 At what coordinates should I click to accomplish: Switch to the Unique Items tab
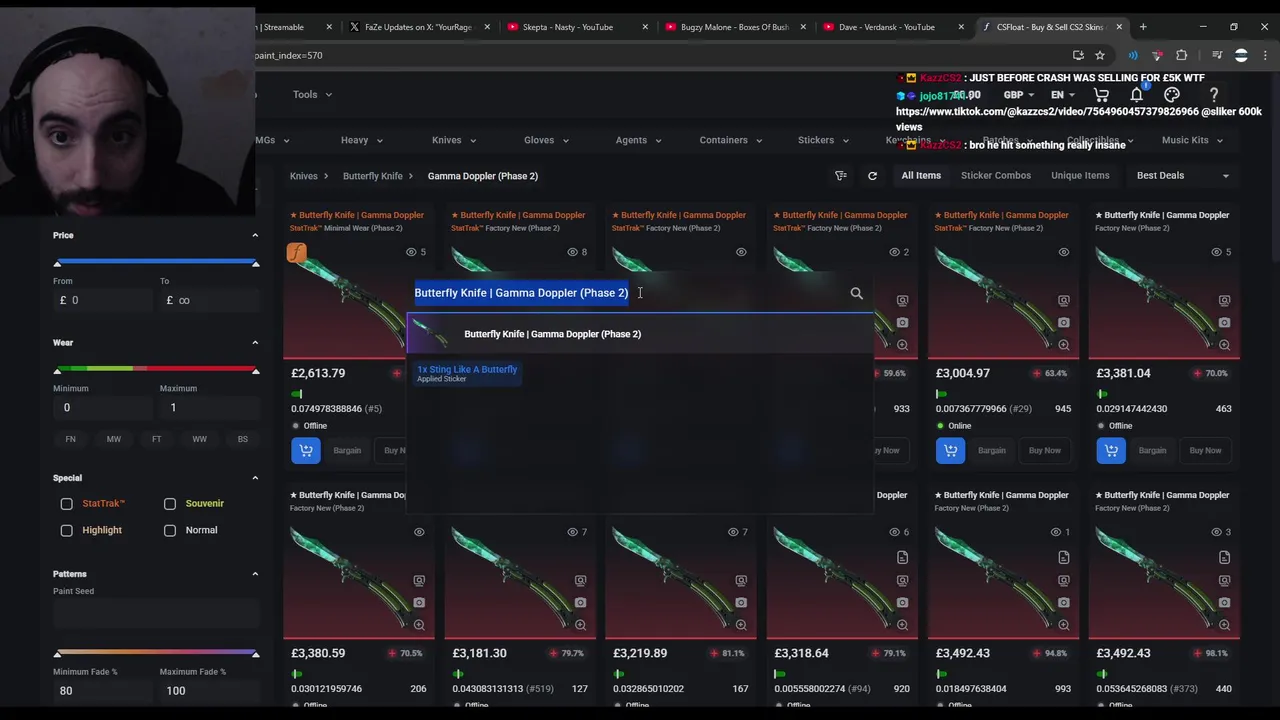1080,176
